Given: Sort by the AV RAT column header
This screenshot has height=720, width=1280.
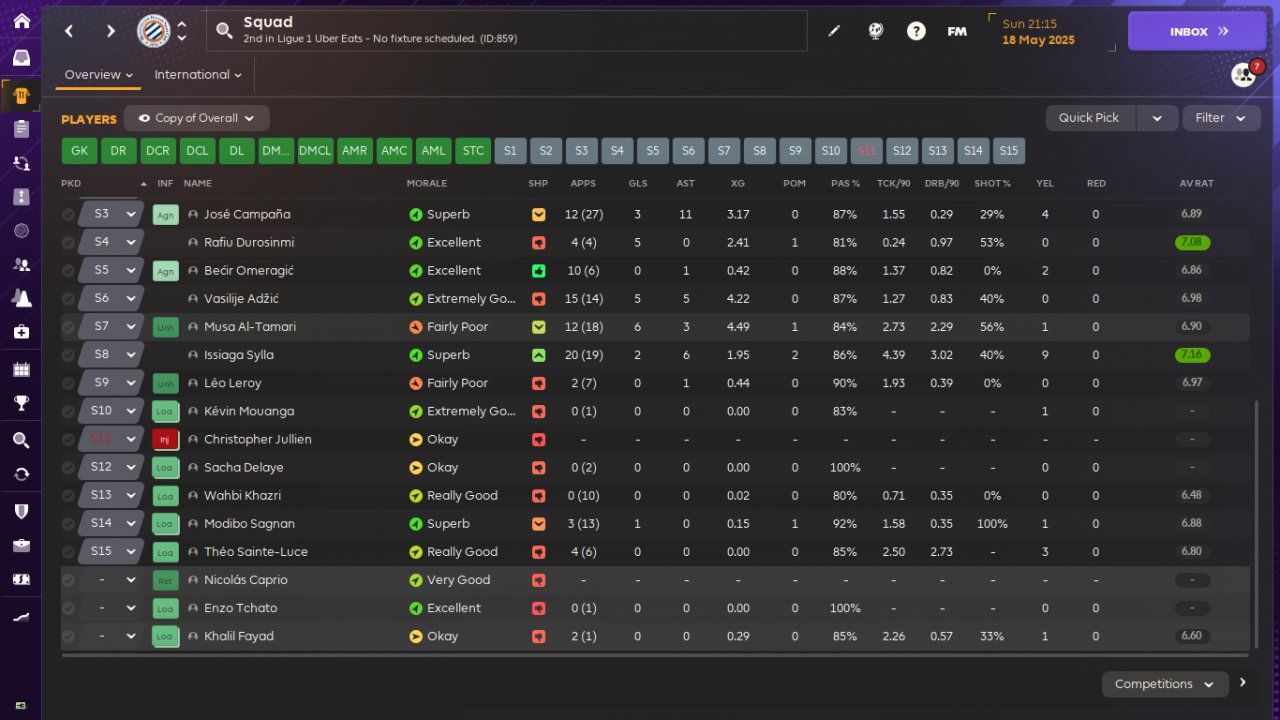Looking at the screenshot, I should coord(1197,184).
